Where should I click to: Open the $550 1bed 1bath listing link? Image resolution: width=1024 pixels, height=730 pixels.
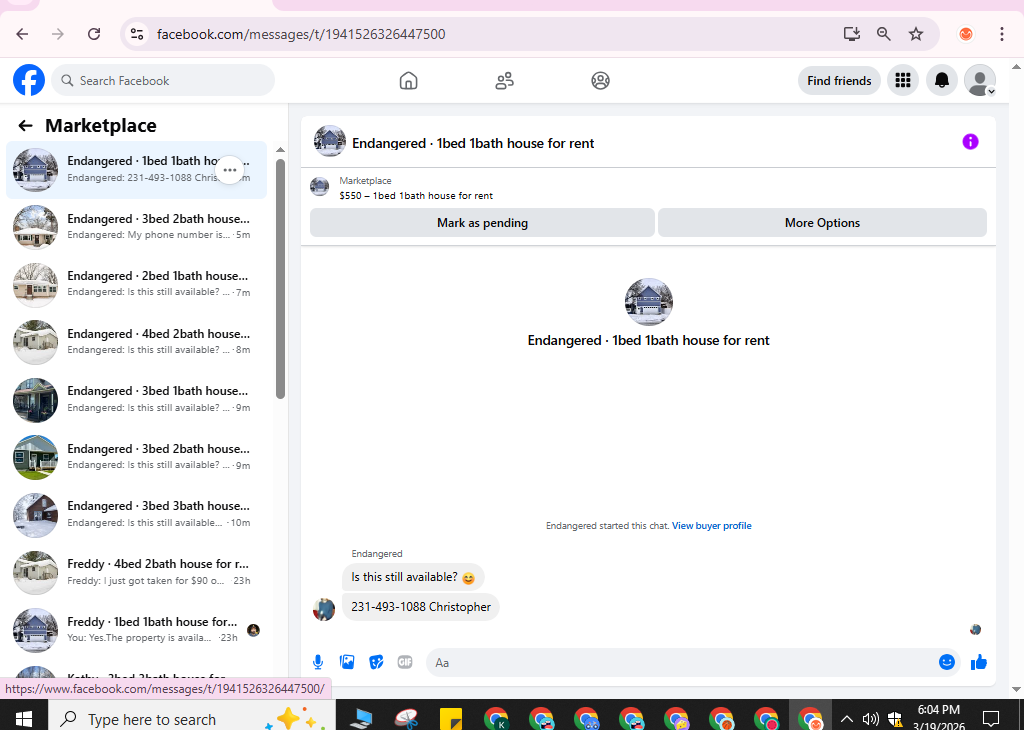(416, 195)
